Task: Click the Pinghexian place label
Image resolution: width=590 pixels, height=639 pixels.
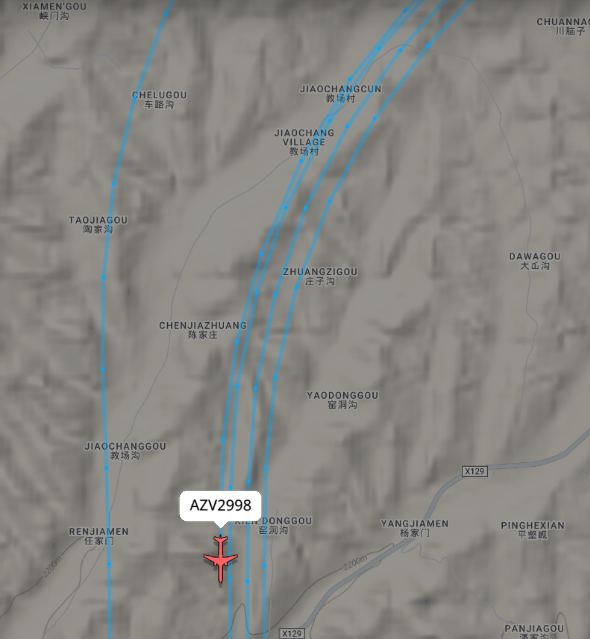Action: coord(533,530)
